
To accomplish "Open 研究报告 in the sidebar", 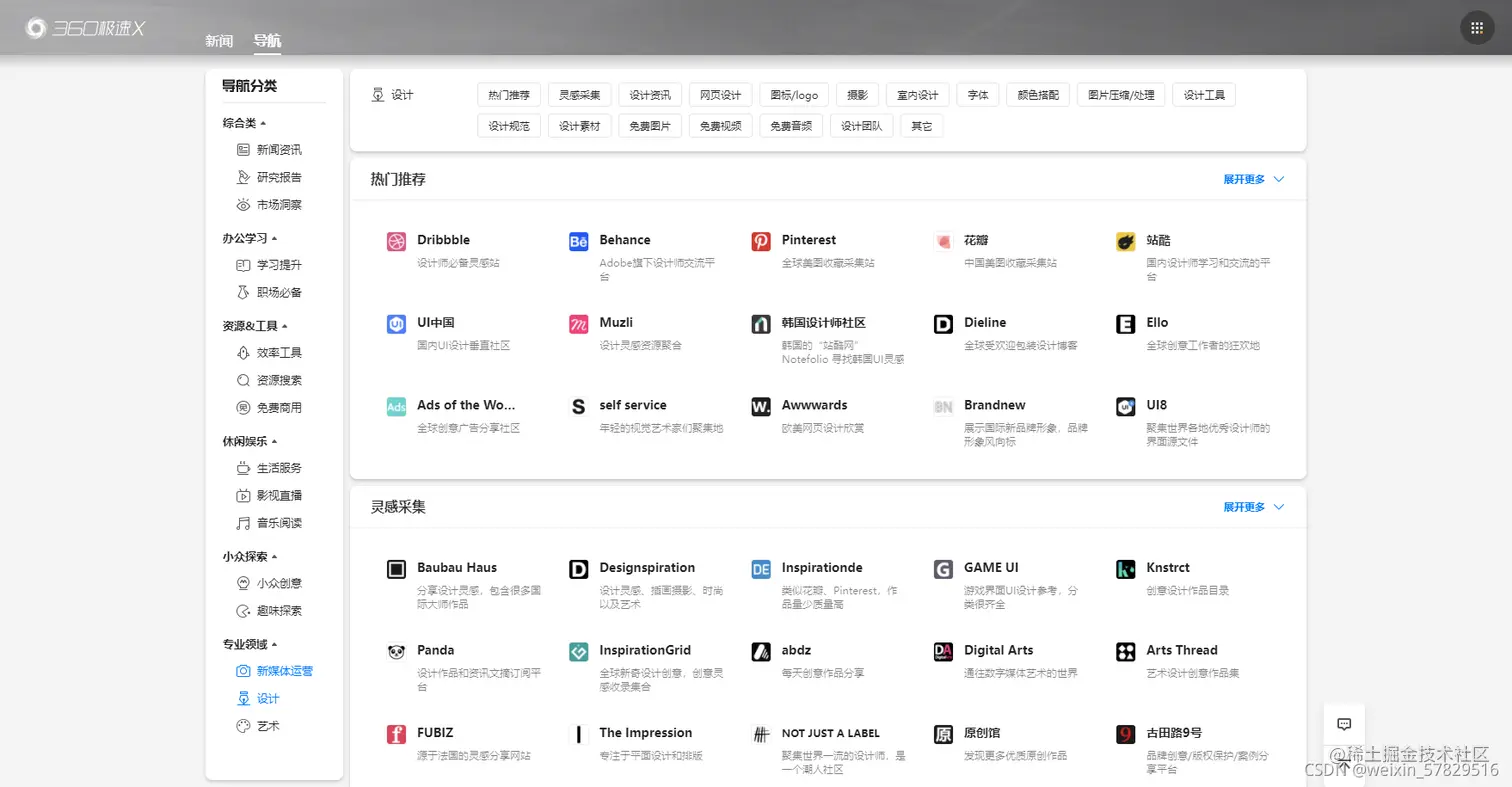I will tap(269, 177).
